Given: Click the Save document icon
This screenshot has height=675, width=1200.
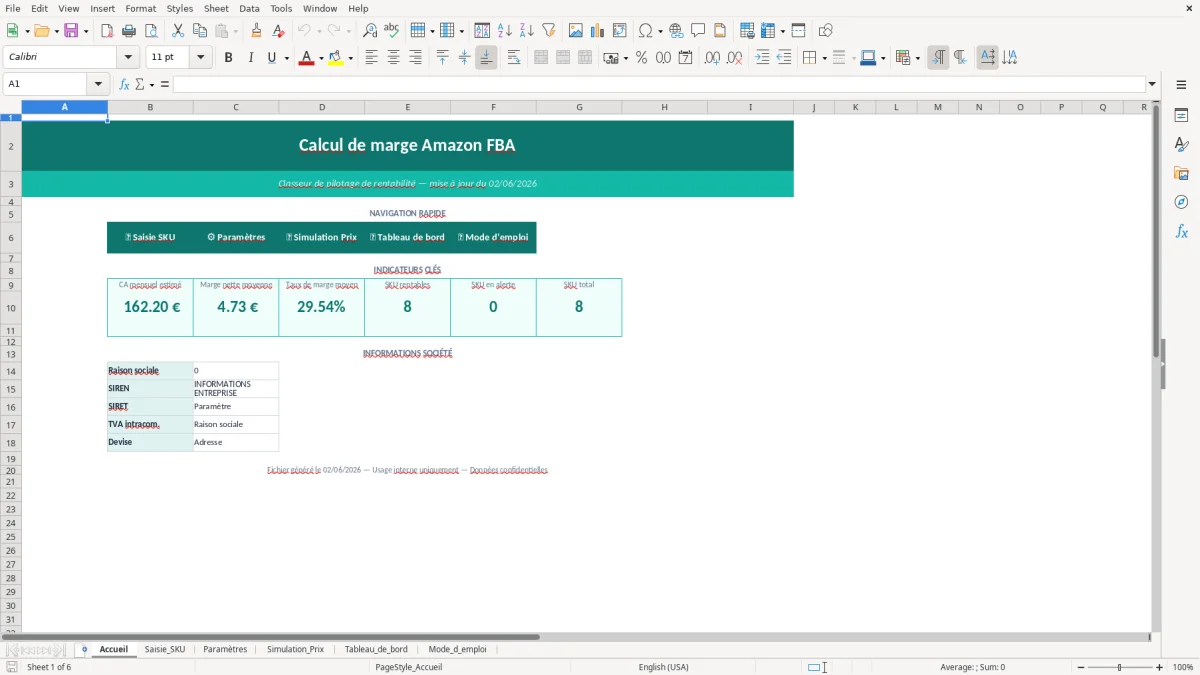Looking at the screenshot, I should pyautogui.click(x=71, y=31).
